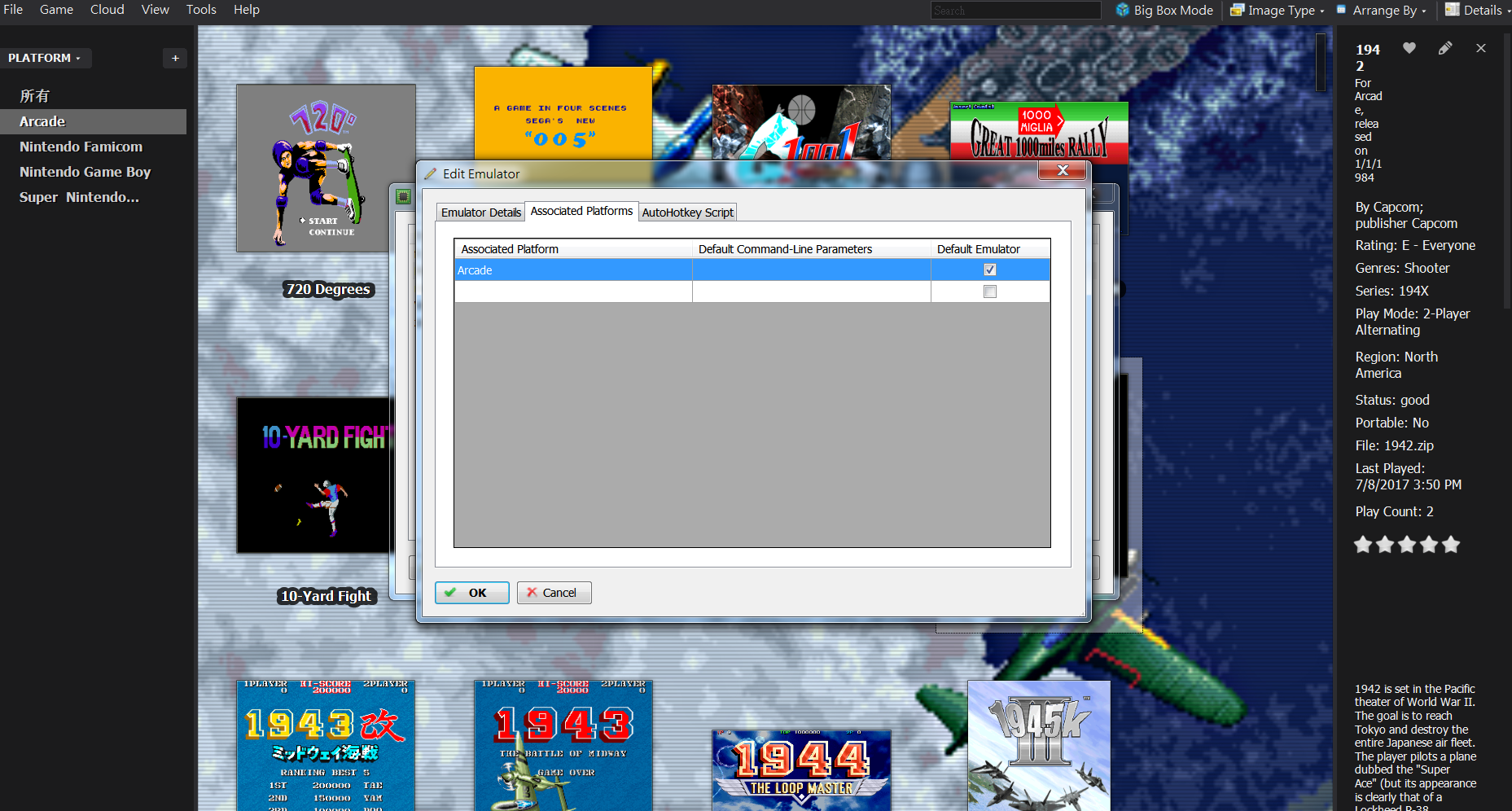Close the Edit Emulator dialog
Viewport: 1512px width, 811px height.
[1062, 169]
